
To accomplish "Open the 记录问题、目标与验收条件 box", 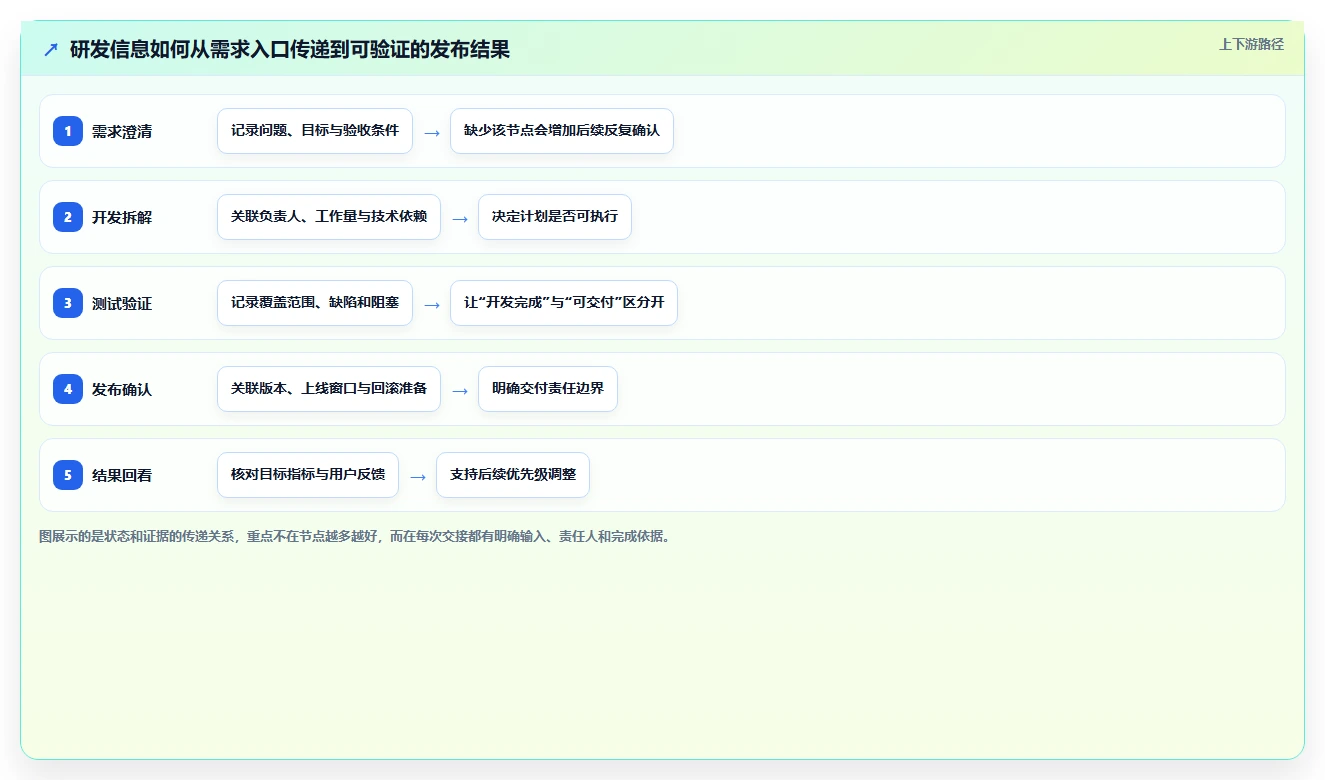I will tap(315, 131).
